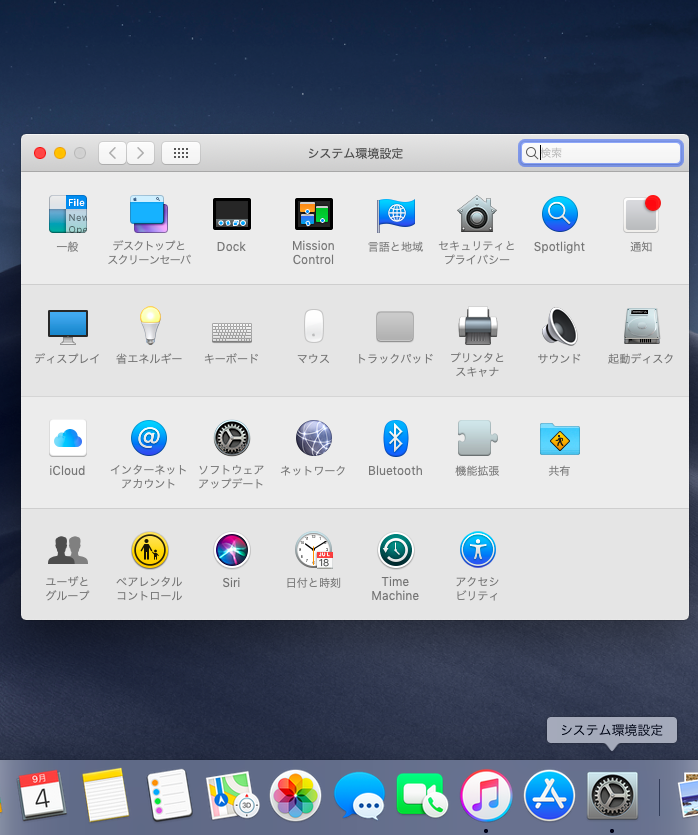Click the back navigation arrow
The image size is (698, 835).
[x=112, y=153]
